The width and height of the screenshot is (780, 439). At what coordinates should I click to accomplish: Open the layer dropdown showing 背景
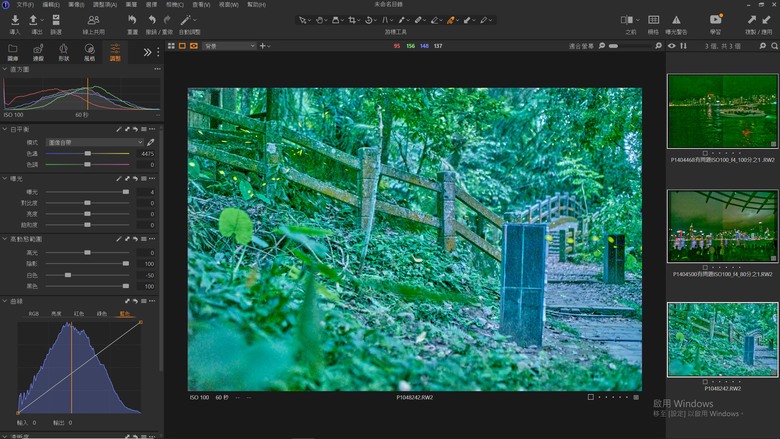229,46
